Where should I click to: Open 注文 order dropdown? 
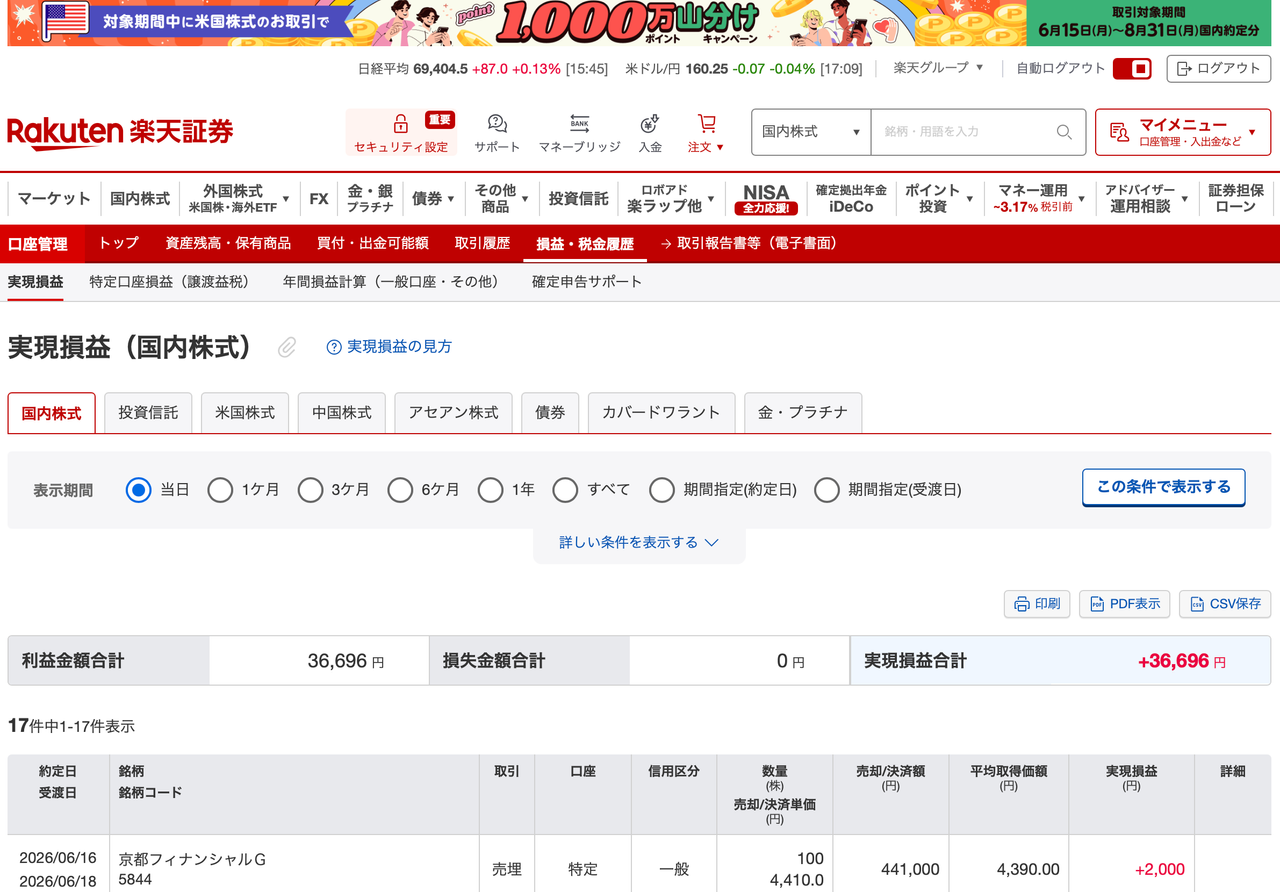(706, 147)
